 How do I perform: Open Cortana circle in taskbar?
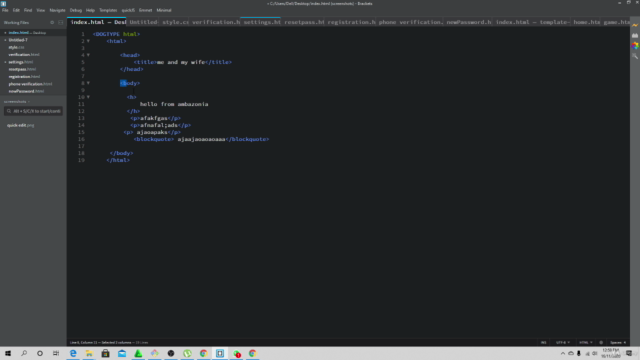click(x=40, y=353)
